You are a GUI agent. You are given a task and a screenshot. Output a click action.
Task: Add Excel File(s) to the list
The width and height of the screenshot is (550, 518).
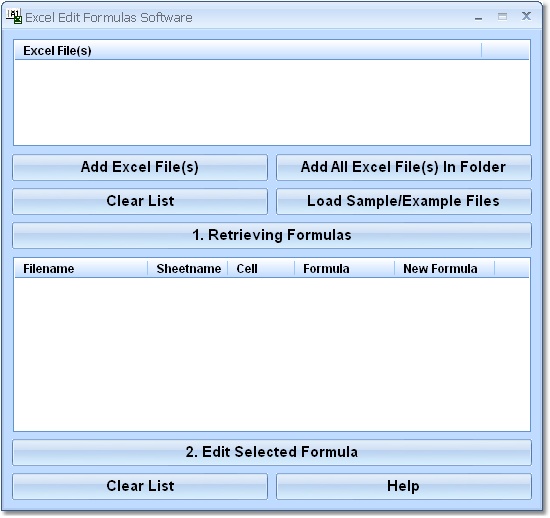click(140, 167)
